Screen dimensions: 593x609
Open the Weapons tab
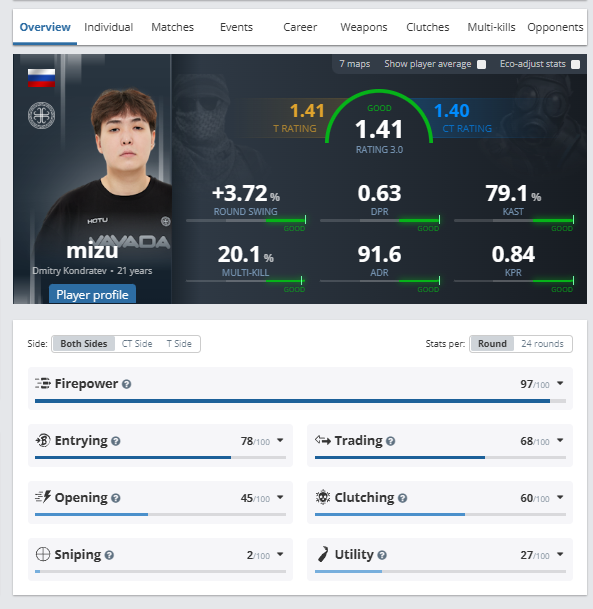[364, 27]
